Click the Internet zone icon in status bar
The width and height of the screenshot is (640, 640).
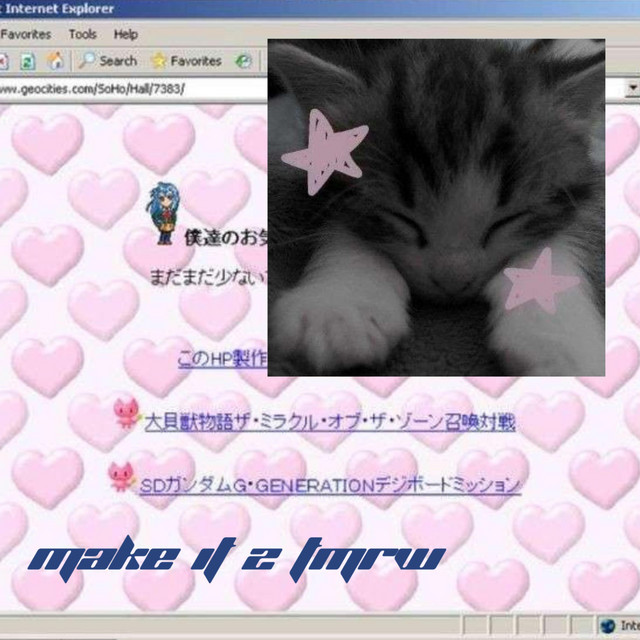click(x=608, y=627)
